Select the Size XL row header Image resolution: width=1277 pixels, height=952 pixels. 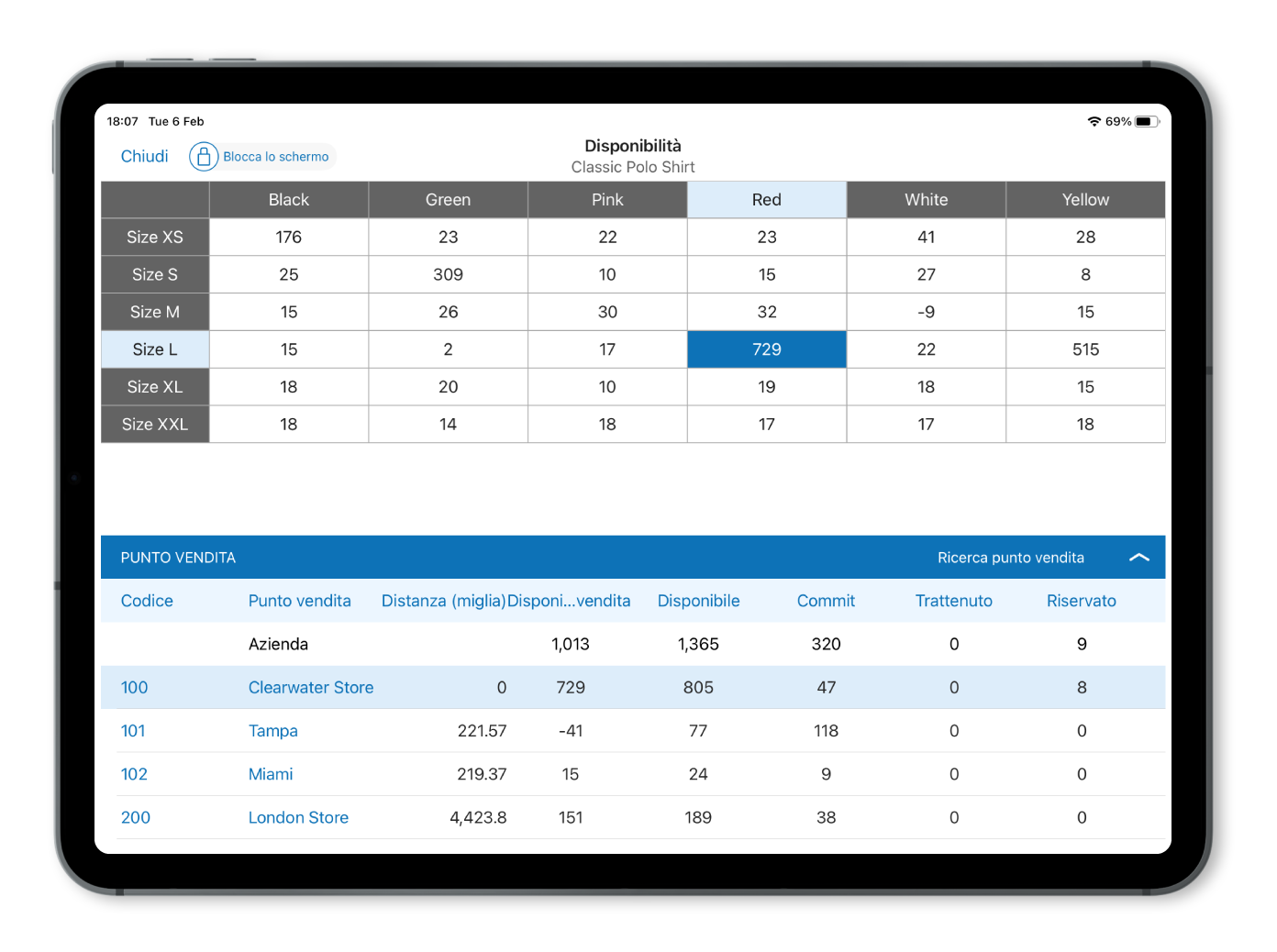point(155,387)
